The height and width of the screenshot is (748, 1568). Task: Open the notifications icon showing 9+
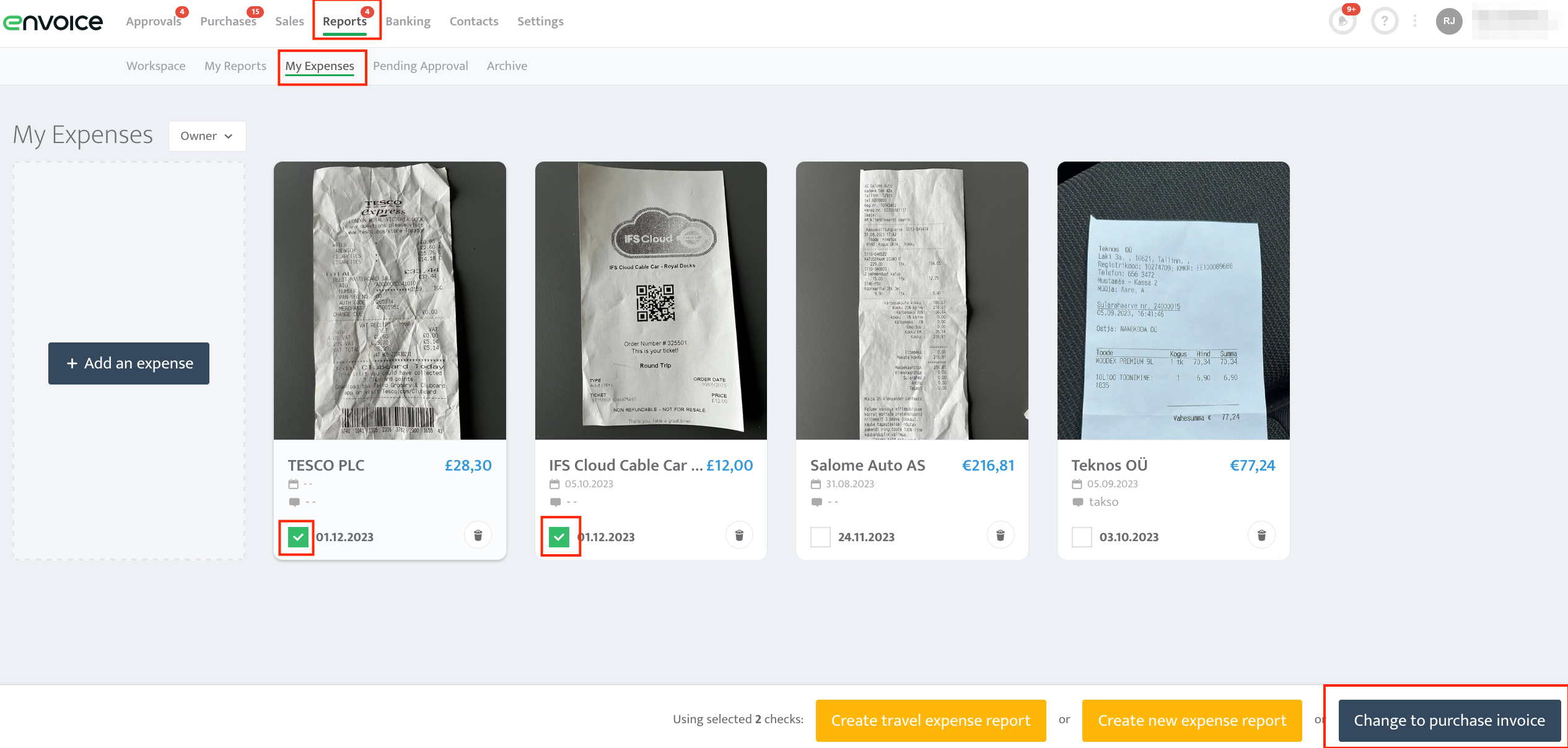pyautogui.click(x=1342, y=20)
